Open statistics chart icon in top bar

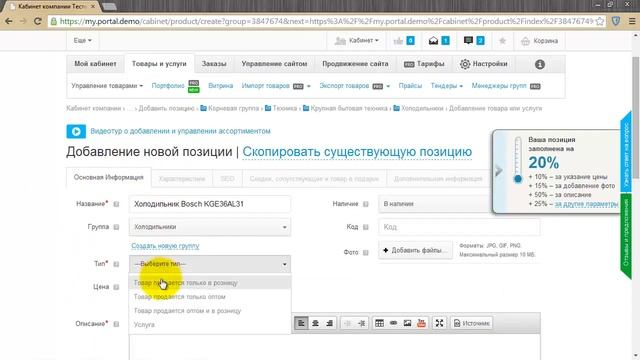click(398, 40)
